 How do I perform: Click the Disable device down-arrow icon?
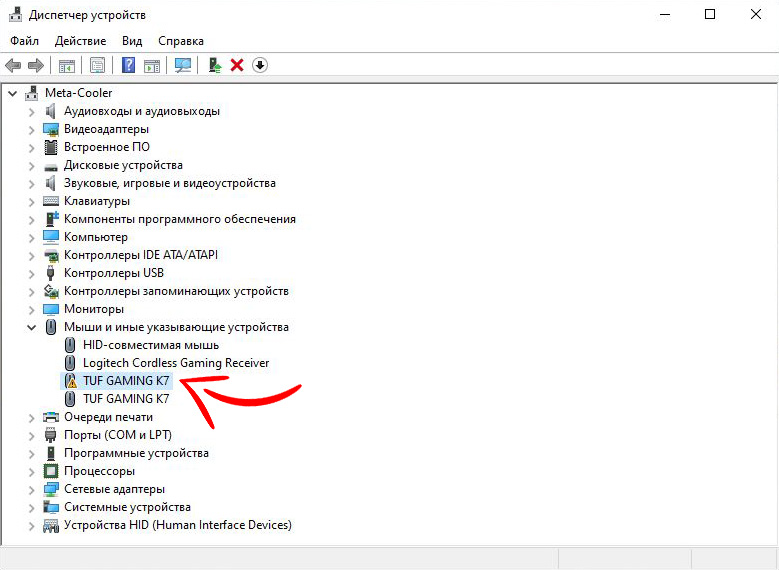tap(260, 65)
